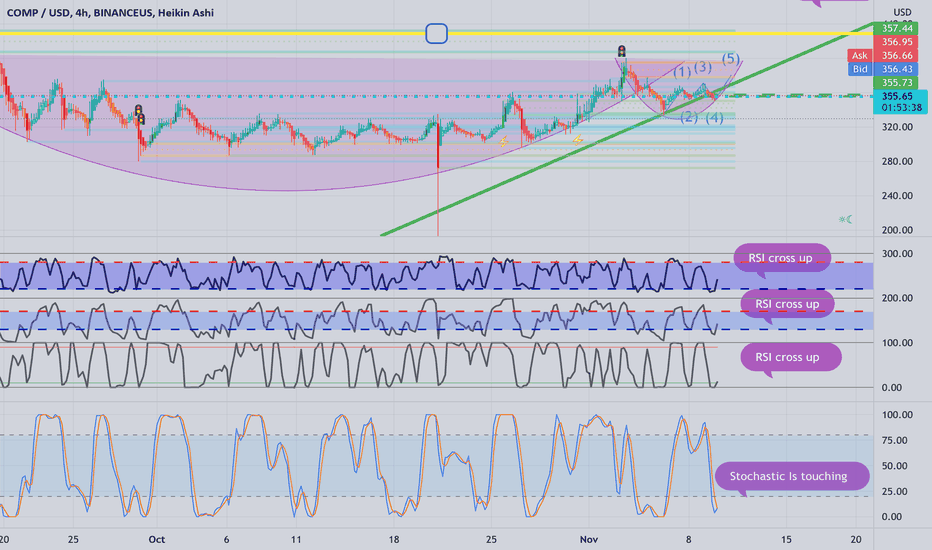Click the lightning bolt marker below the Nov 1 candles
The image size is (932, 550).
point(577,140)
